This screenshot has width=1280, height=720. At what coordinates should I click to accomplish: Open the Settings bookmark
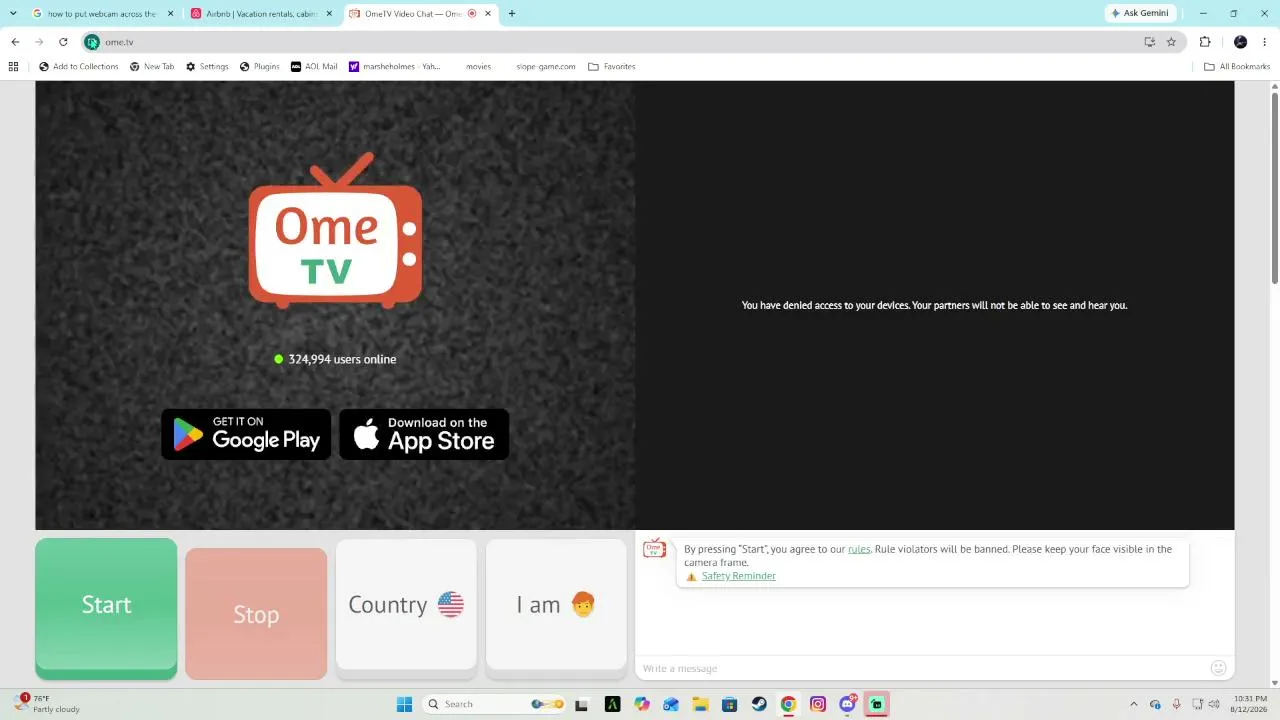pyautogui.click(x=207, y=67)
